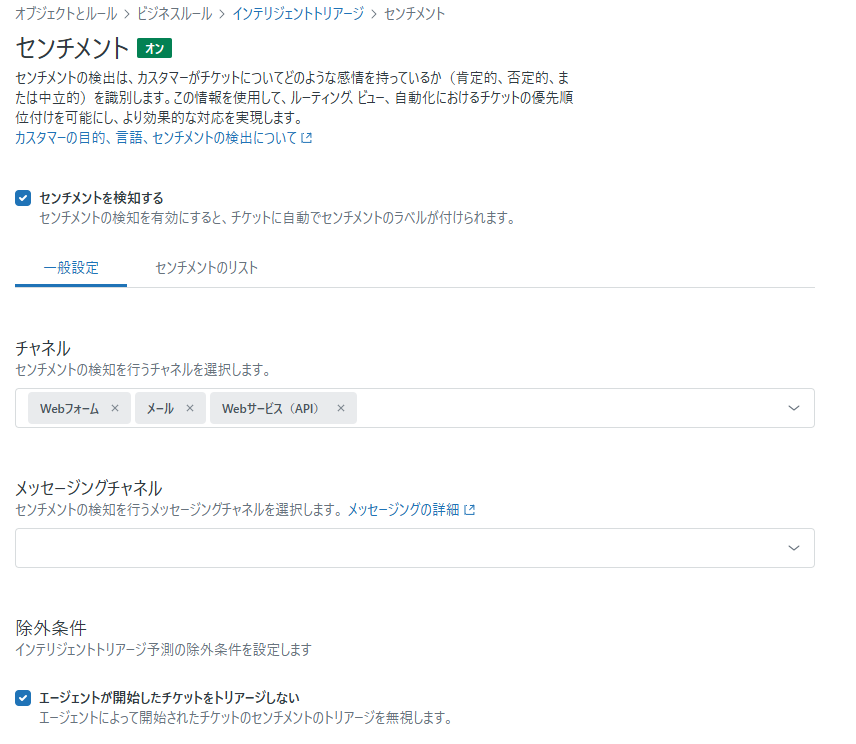Remove the Webフォーム channel tag

pos(115,408)
